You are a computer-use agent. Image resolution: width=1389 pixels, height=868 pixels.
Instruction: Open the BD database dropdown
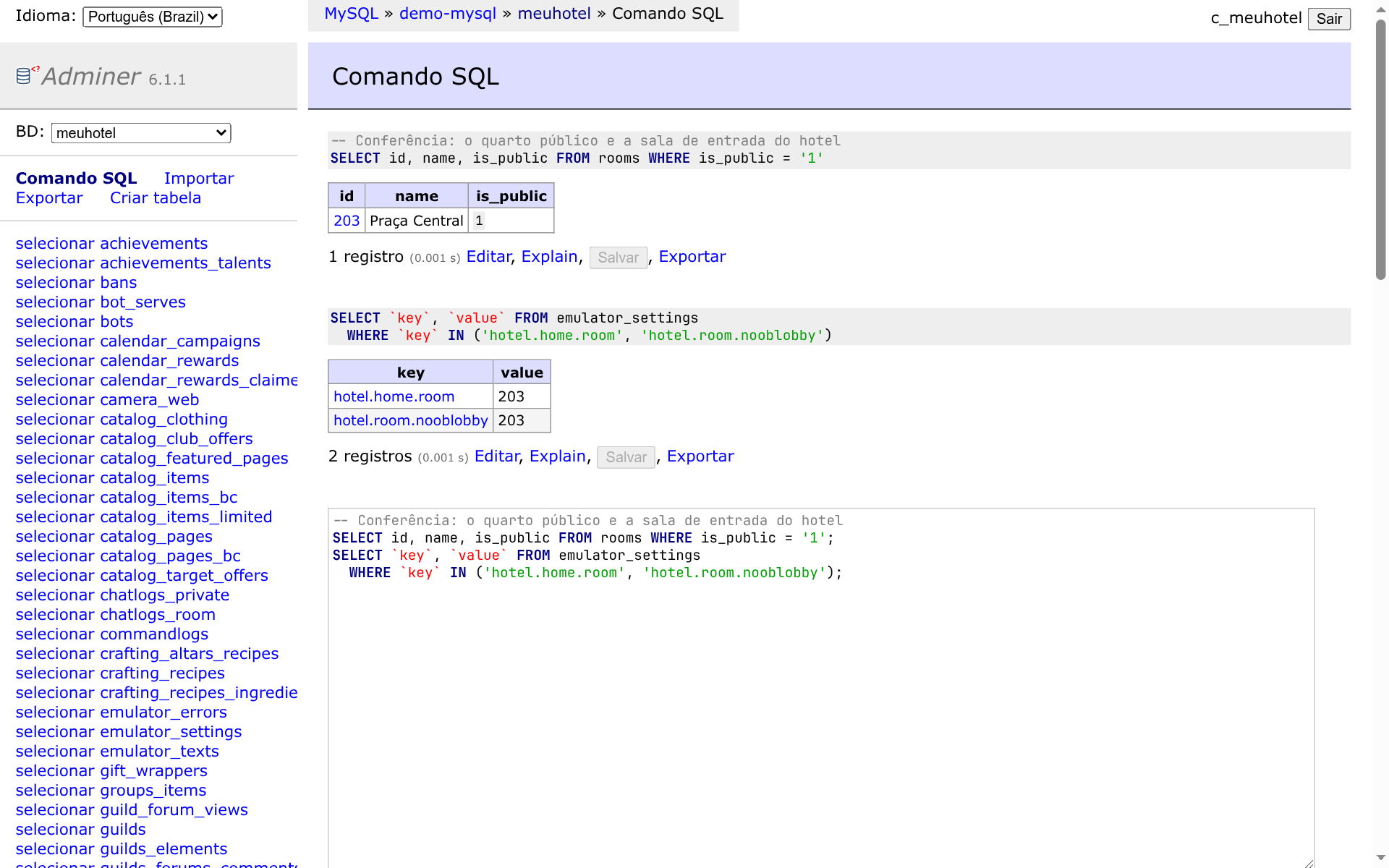coord(141,133)
